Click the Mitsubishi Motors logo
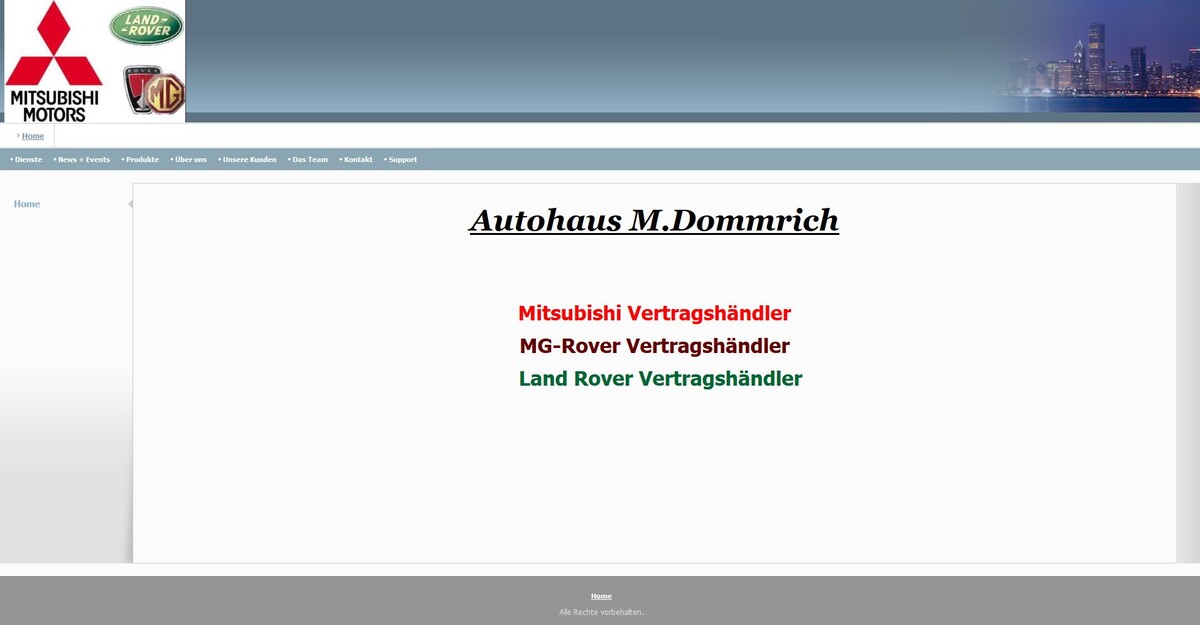The image size is (1200, 625). click(54, 60)
